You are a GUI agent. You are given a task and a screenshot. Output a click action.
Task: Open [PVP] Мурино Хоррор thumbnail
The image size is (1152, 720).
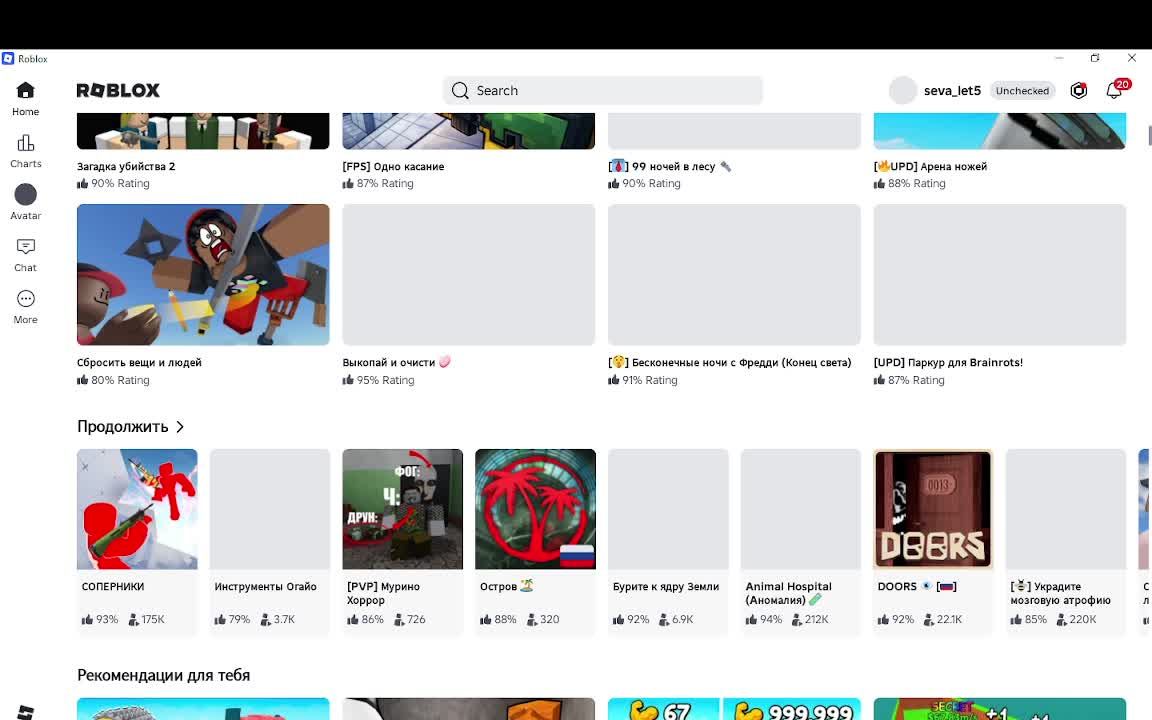click(x=403, y=509)
